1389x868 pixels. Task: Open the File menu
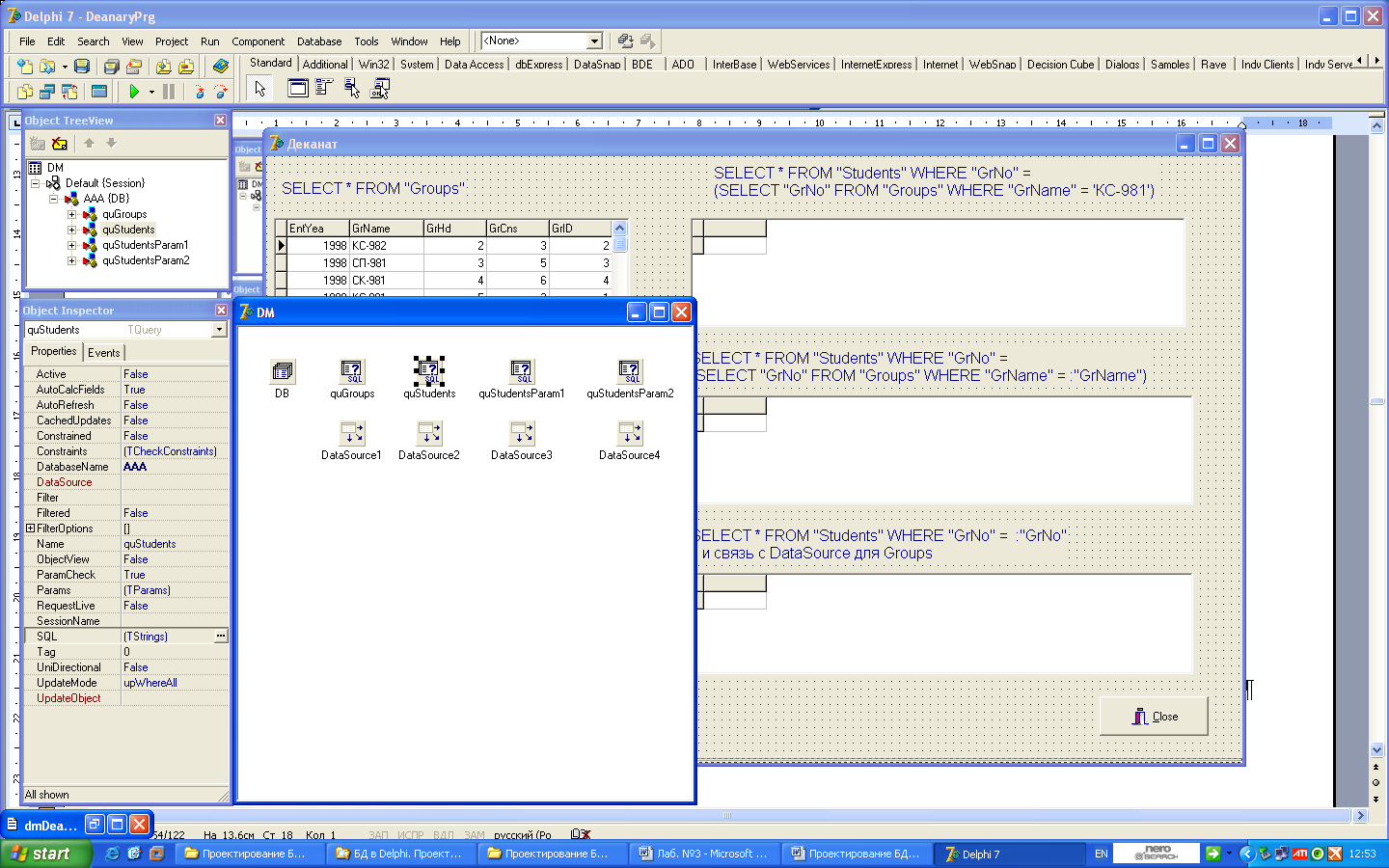point(27,41)
